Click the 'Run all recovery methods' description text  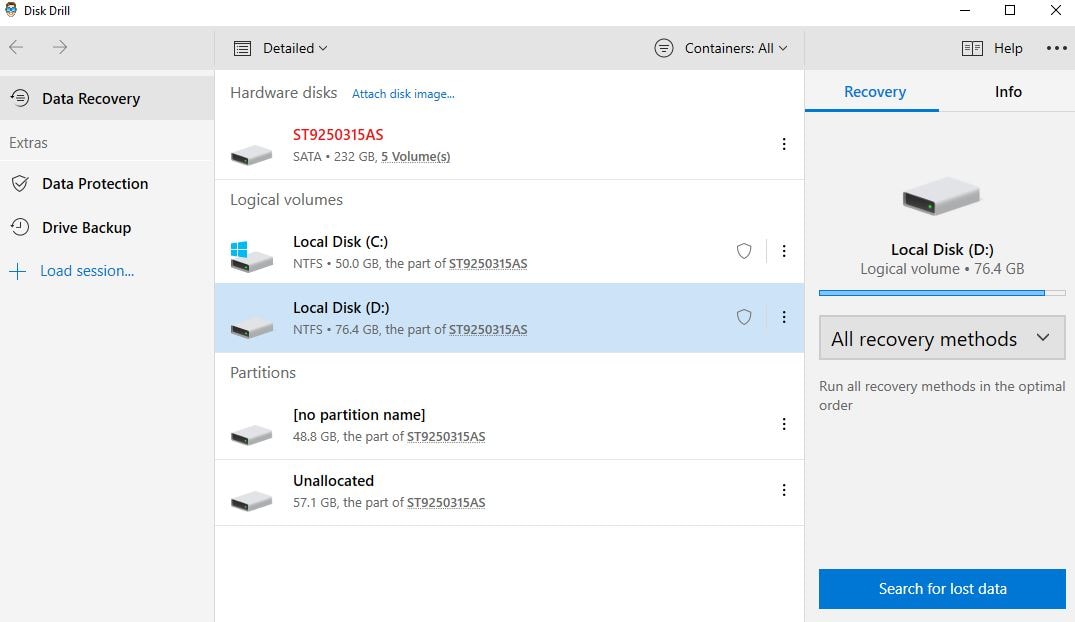(x=942, y=396)
